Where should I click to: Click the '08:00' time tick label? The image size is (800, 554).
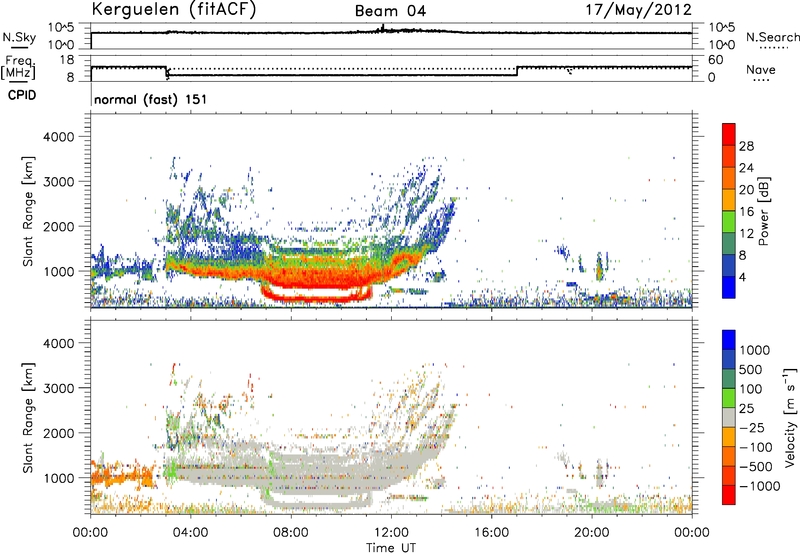[291, 533]
